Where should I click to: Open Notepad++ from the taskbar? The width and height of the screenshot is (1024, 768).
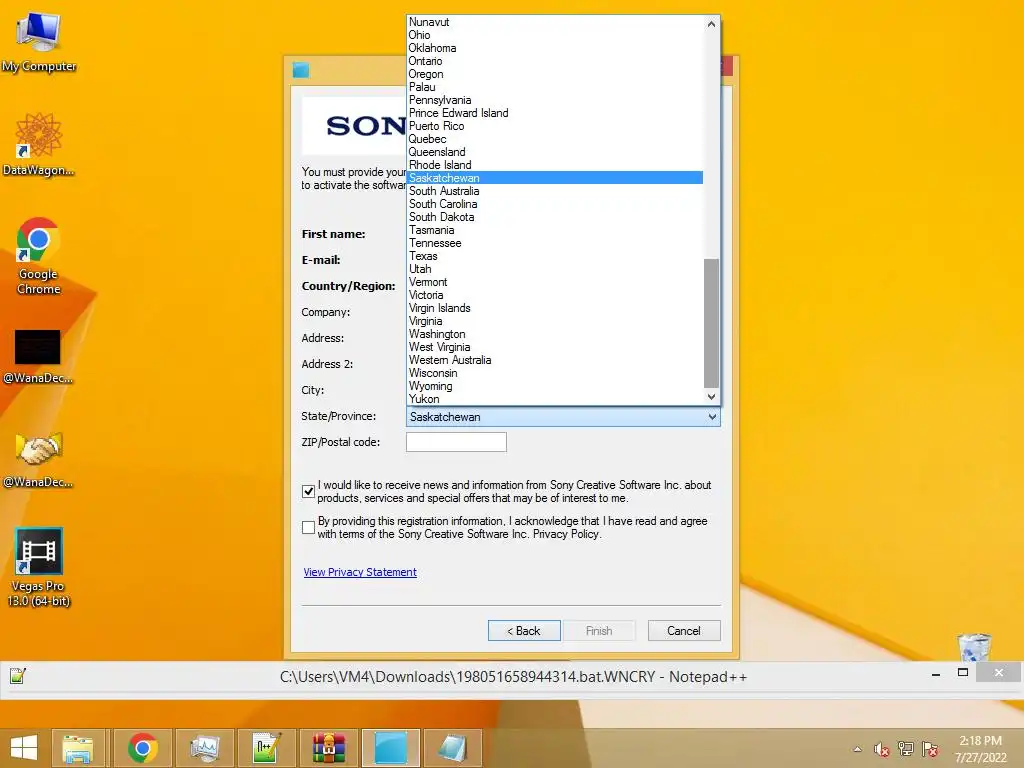point(266,748)
